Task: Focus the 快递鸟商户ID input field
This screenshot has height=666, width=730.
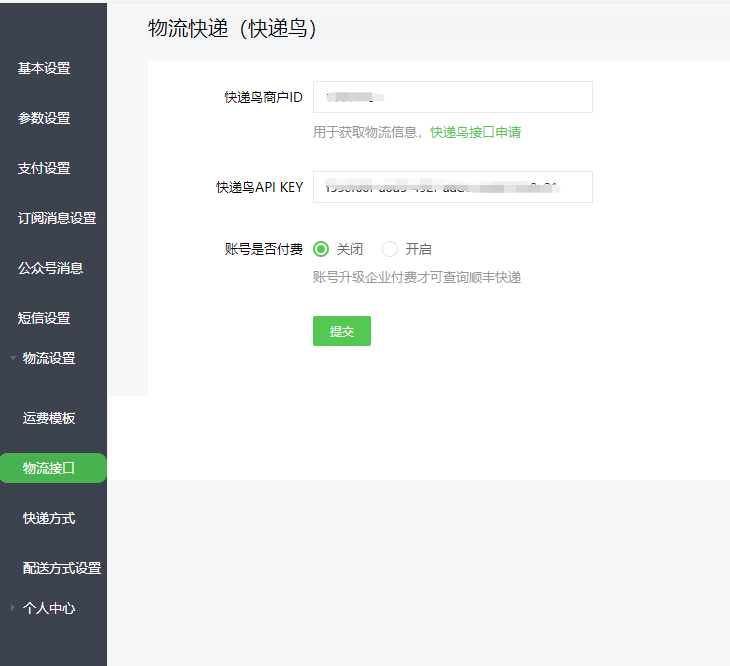Action: 453,97
